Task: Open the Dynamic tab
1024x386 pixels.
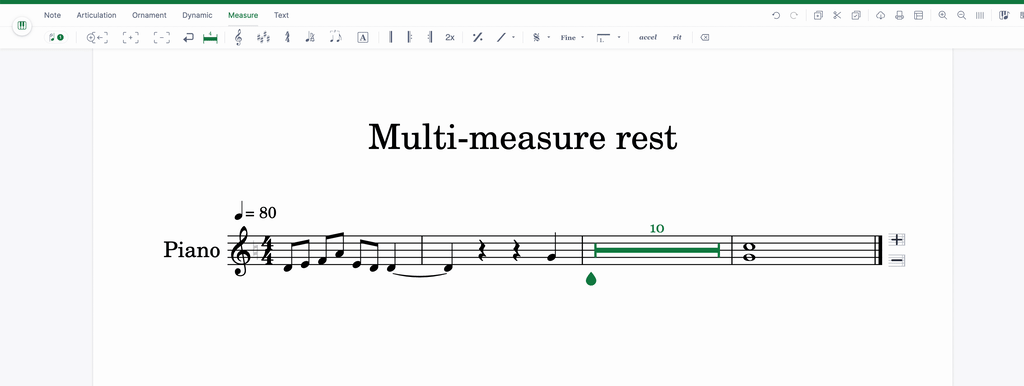Action: click(x=197, y=15)
